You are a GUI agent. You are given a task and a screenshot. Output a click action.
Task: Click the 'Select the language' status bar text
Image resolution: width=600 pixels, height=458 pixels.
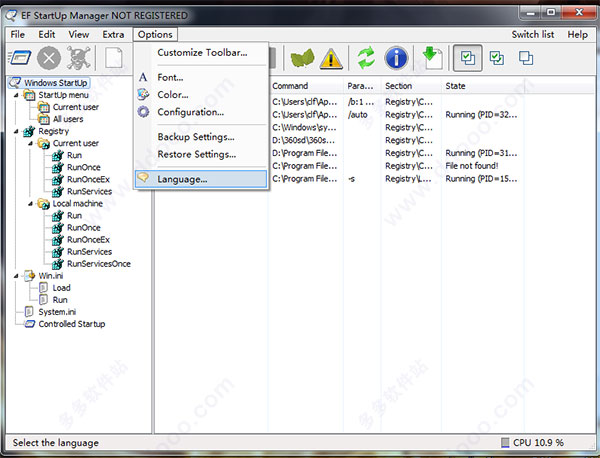55,443
